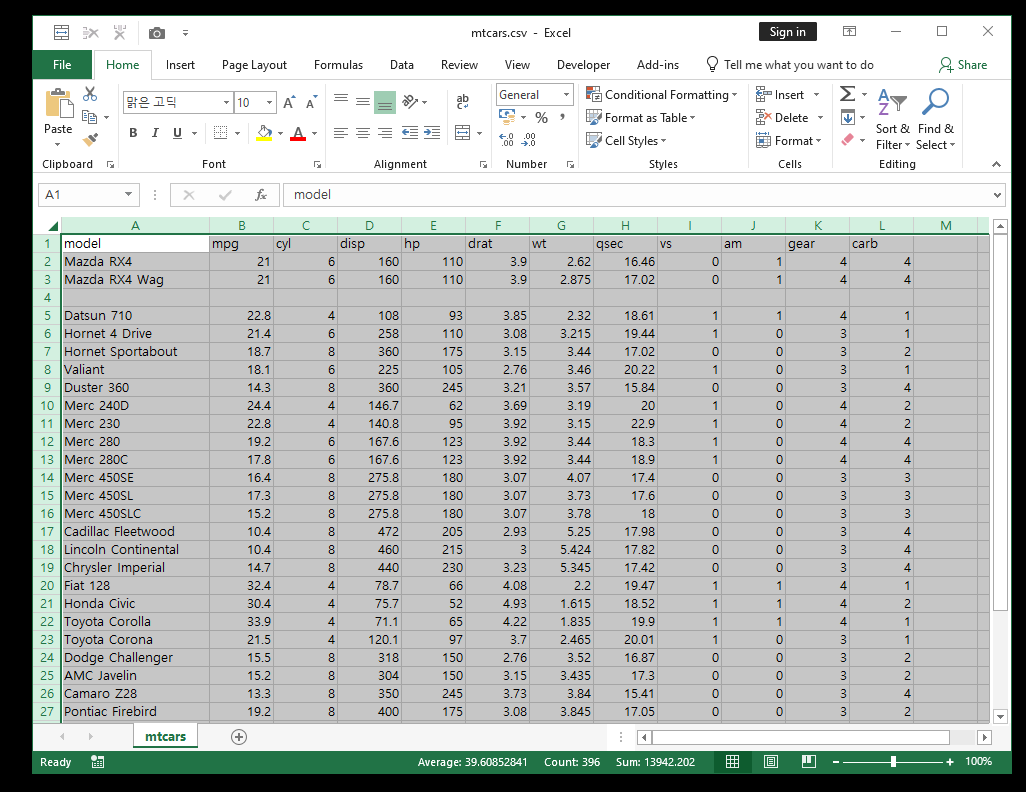
Task: Switch to the Data tab
Action: click(x=402, y=65)
